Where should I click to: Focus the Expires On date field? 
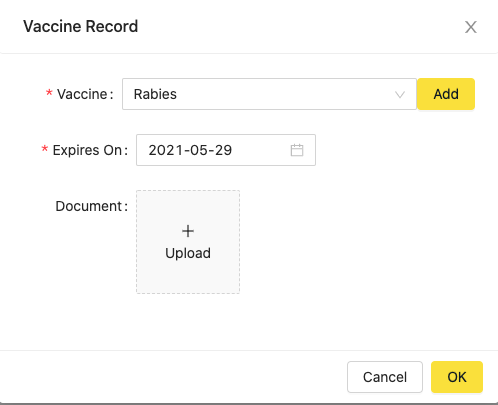(226, 150)
